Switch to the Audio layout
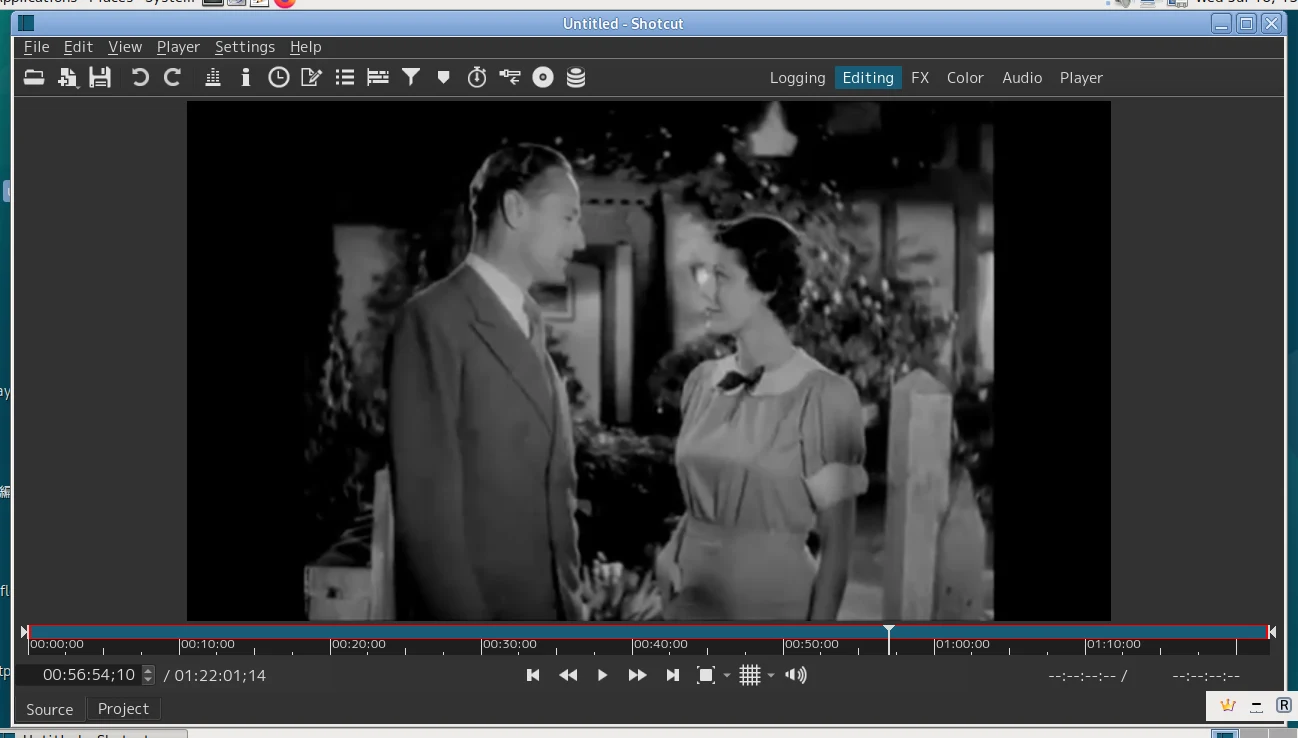 pyautogui.click(x=1022, y=78)
